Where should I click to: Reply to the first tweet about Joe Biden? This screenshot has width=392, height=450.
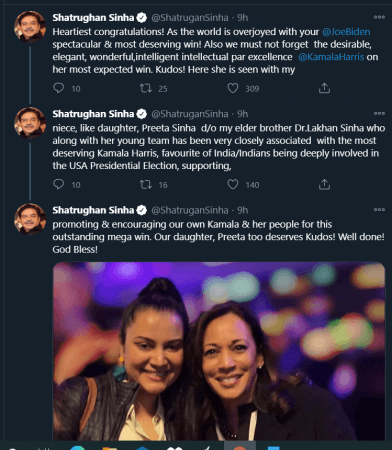point(59,88)
